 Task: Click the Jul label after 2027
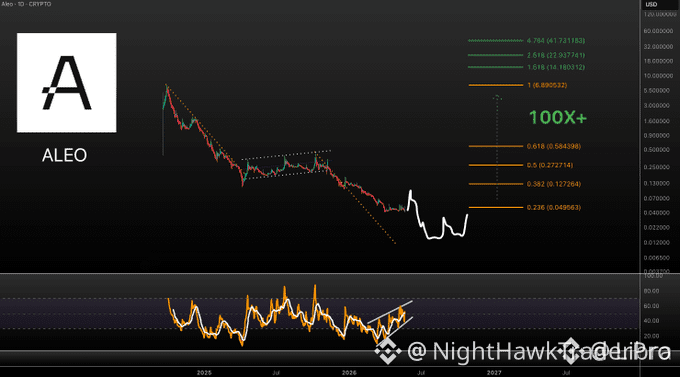click(566, 373)
